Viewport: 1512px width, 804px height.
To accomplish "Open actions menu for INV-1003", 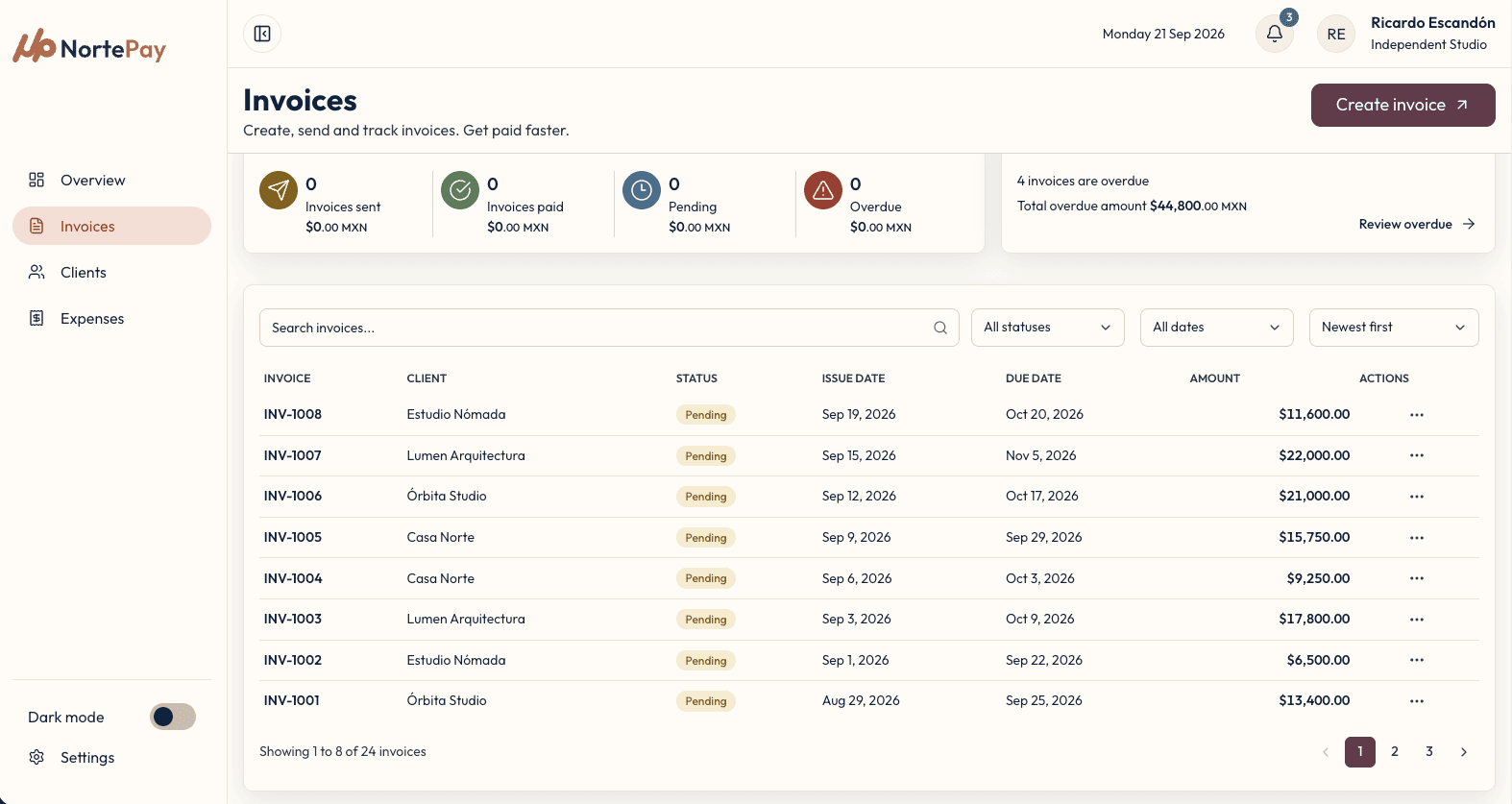I will pos(1417,620).
